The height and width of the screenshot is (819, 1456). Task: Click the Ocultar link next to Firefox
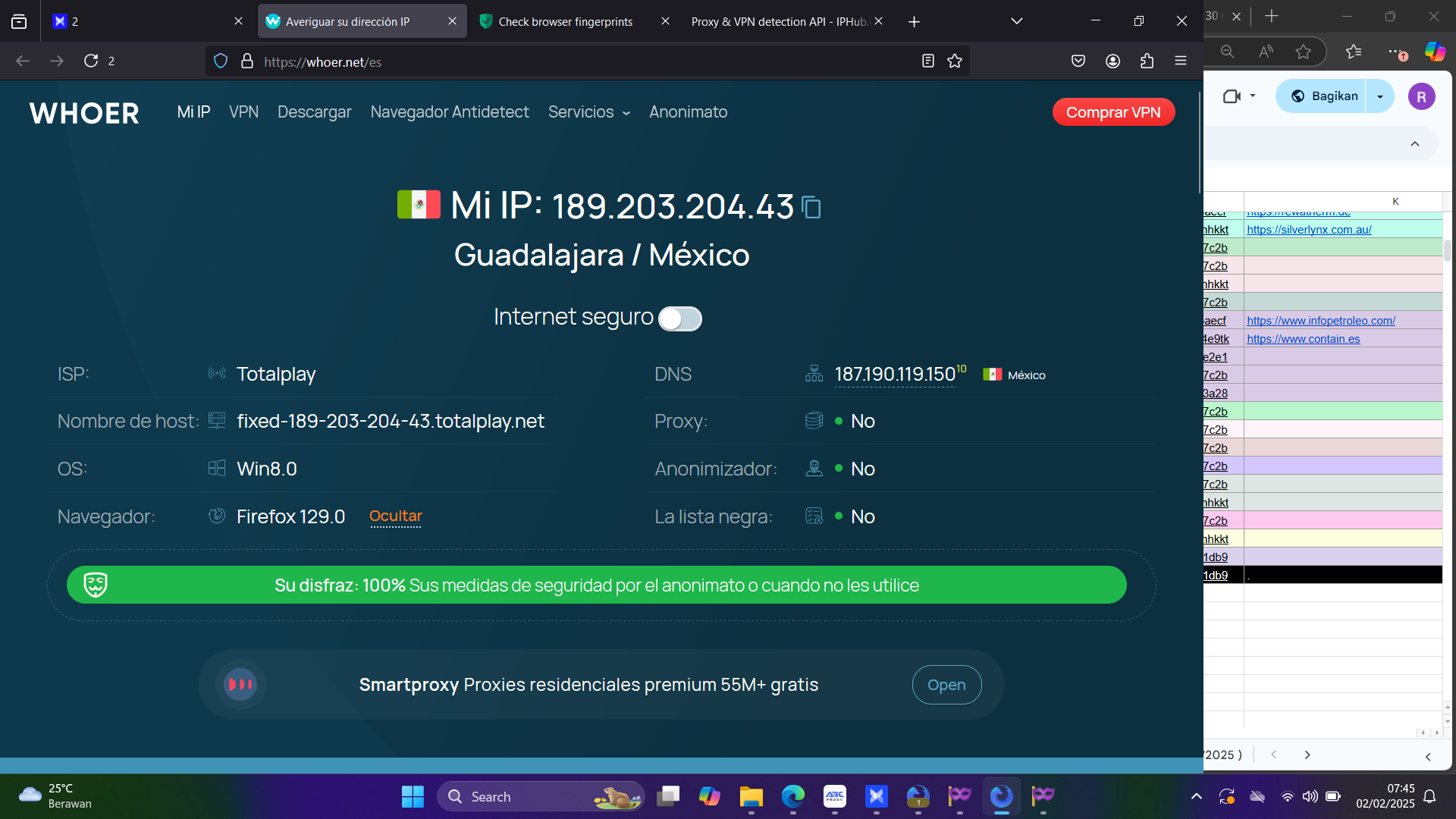(395, 516)
